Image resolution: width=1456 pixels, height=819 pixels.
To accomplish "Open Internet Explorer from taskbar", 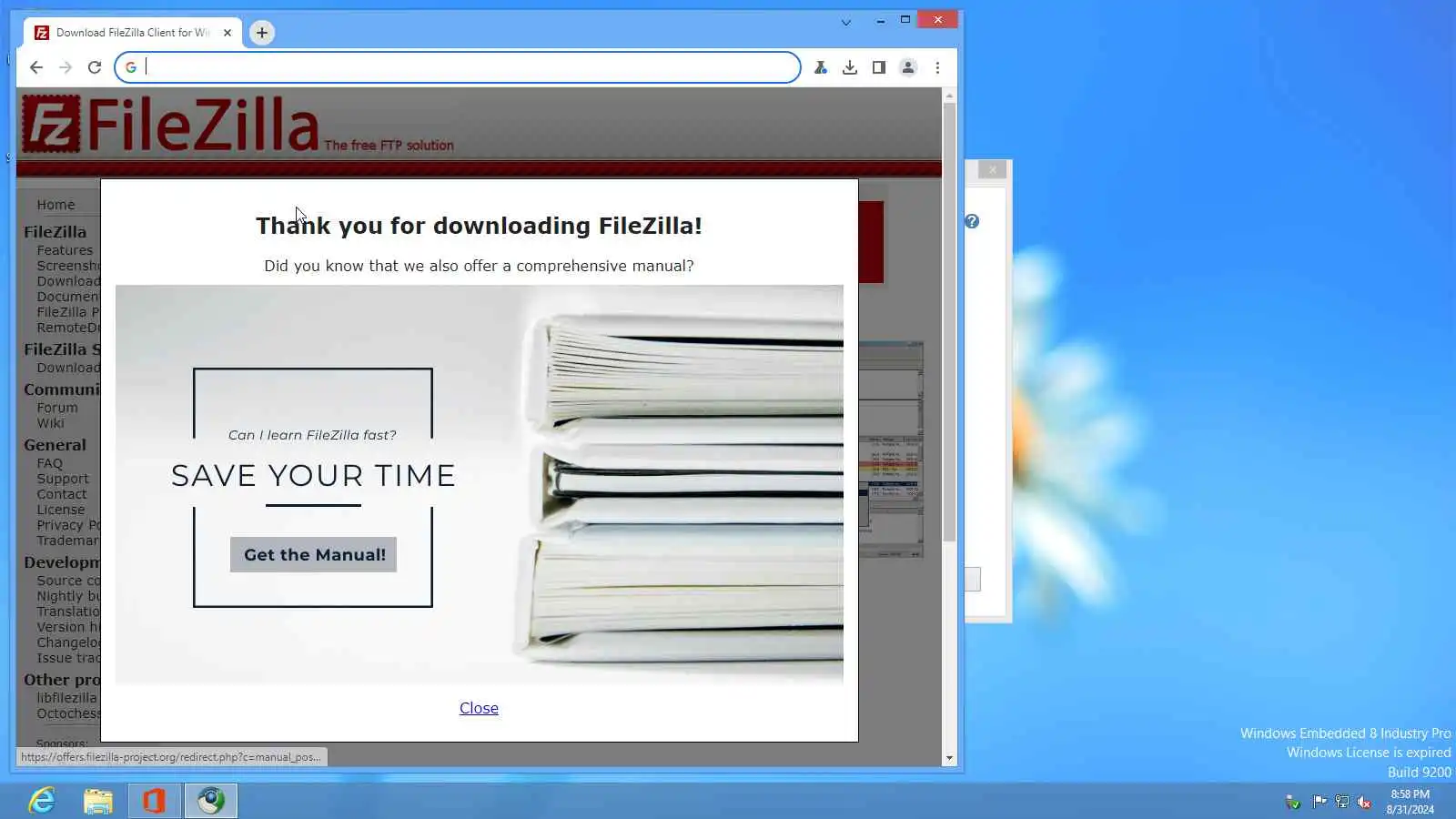I will pyautogui.click(x=42, y=801).
